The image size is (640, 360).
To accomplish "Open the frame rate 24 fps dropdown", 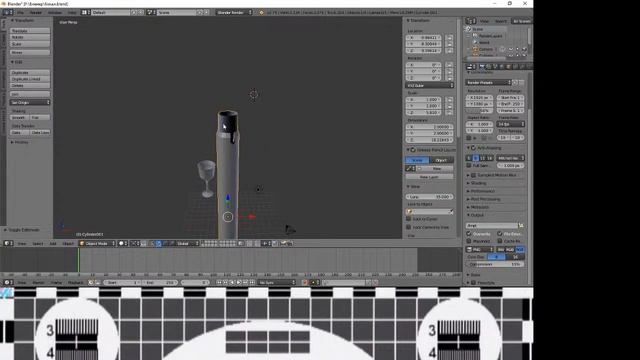I will 510,124.
